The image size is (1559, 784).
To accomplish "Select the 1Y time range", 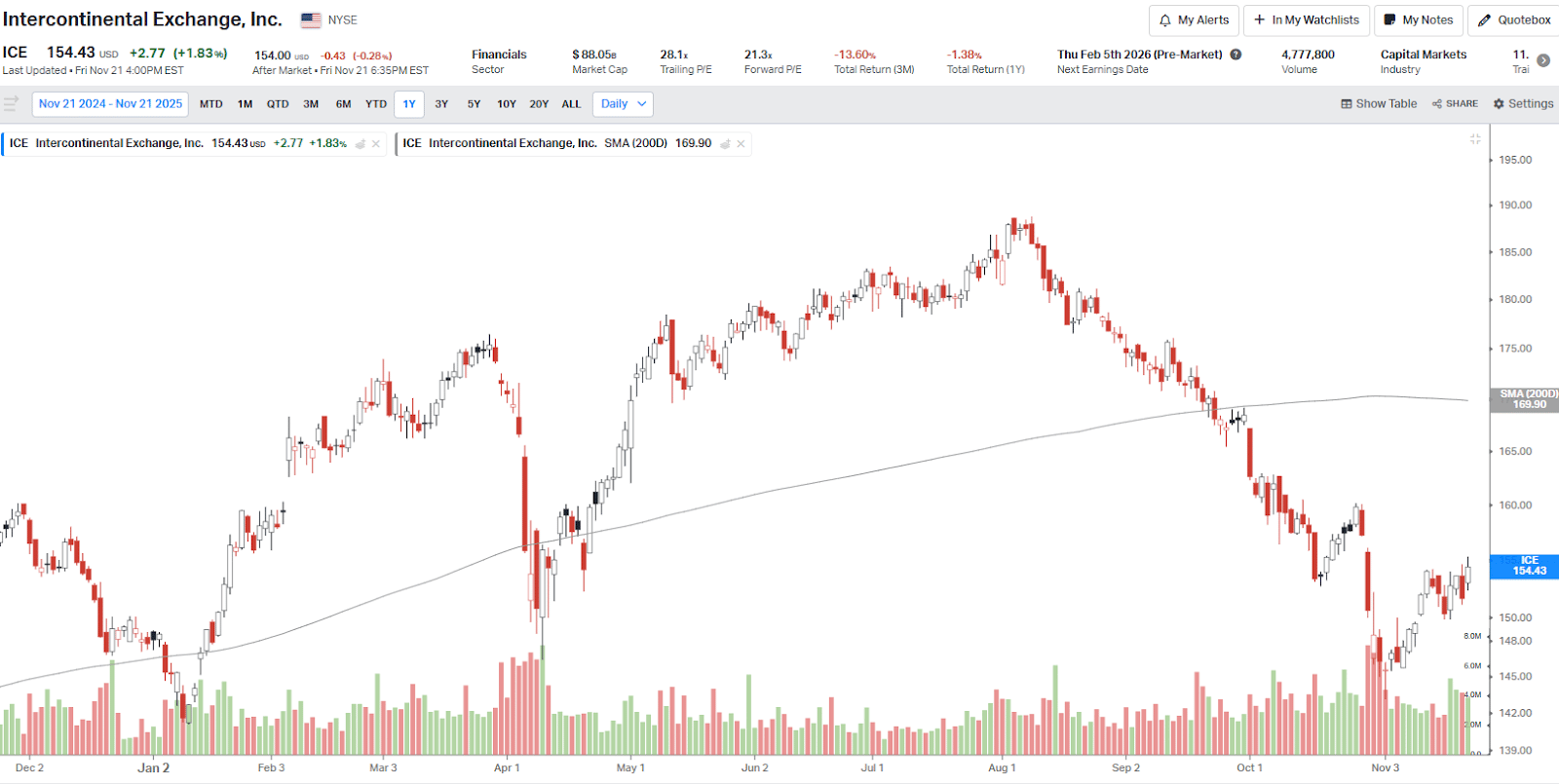I will (409, 104).
